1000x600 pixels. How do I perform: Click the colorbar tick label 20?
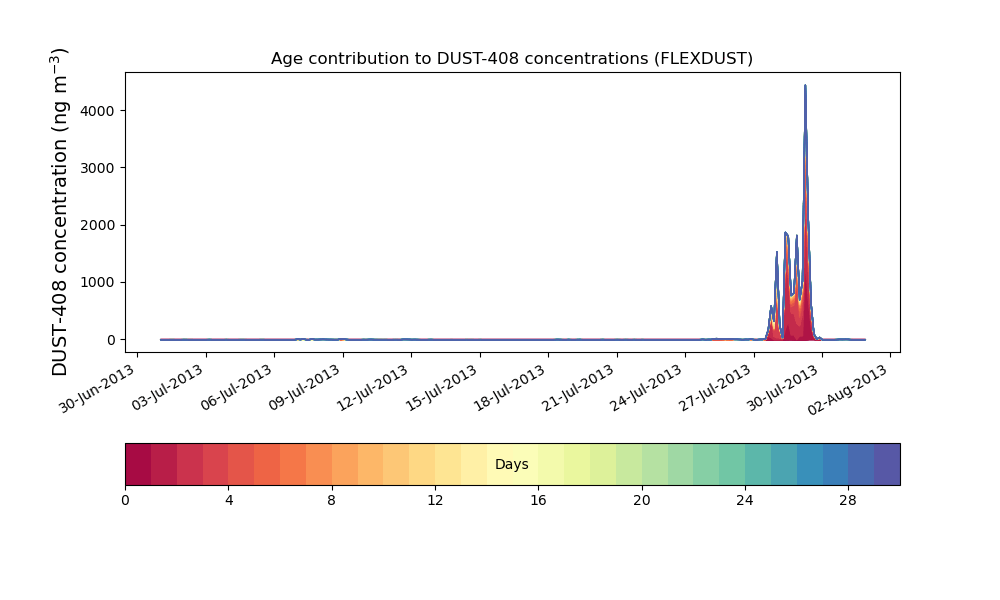click(642, 501)
